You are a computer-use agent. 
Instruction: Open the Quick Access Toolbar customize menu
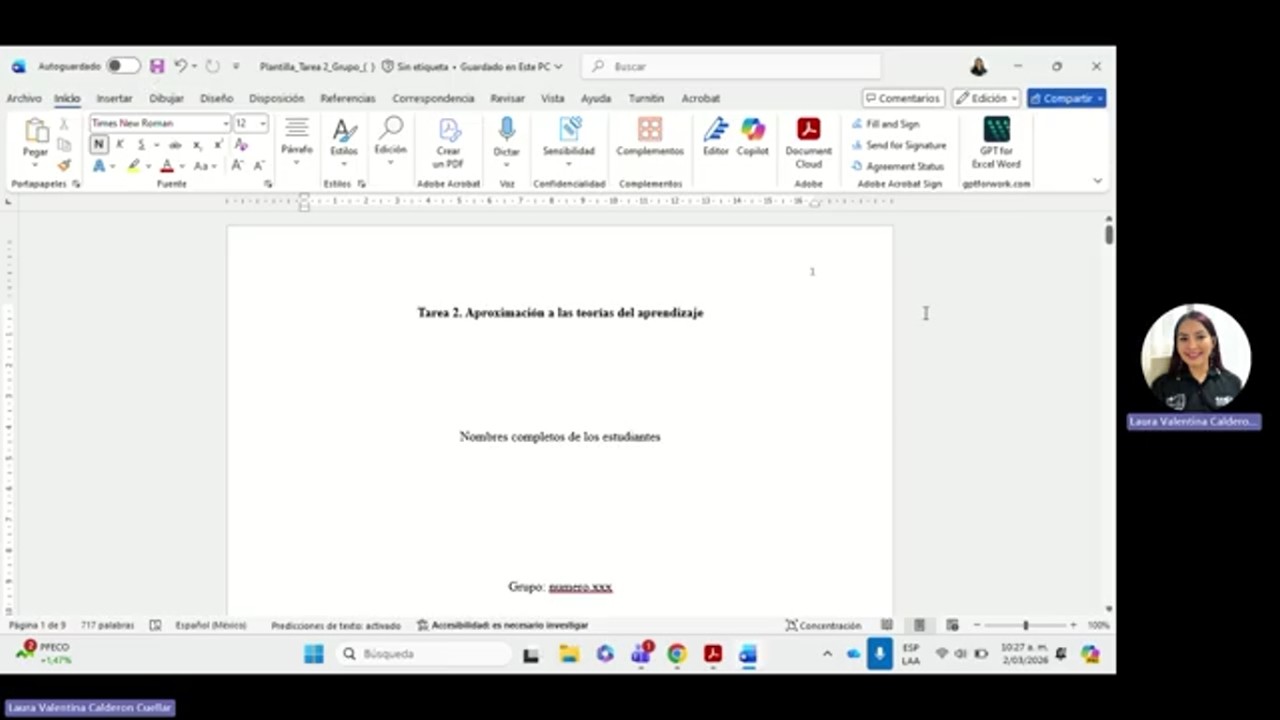pos(236,66)
